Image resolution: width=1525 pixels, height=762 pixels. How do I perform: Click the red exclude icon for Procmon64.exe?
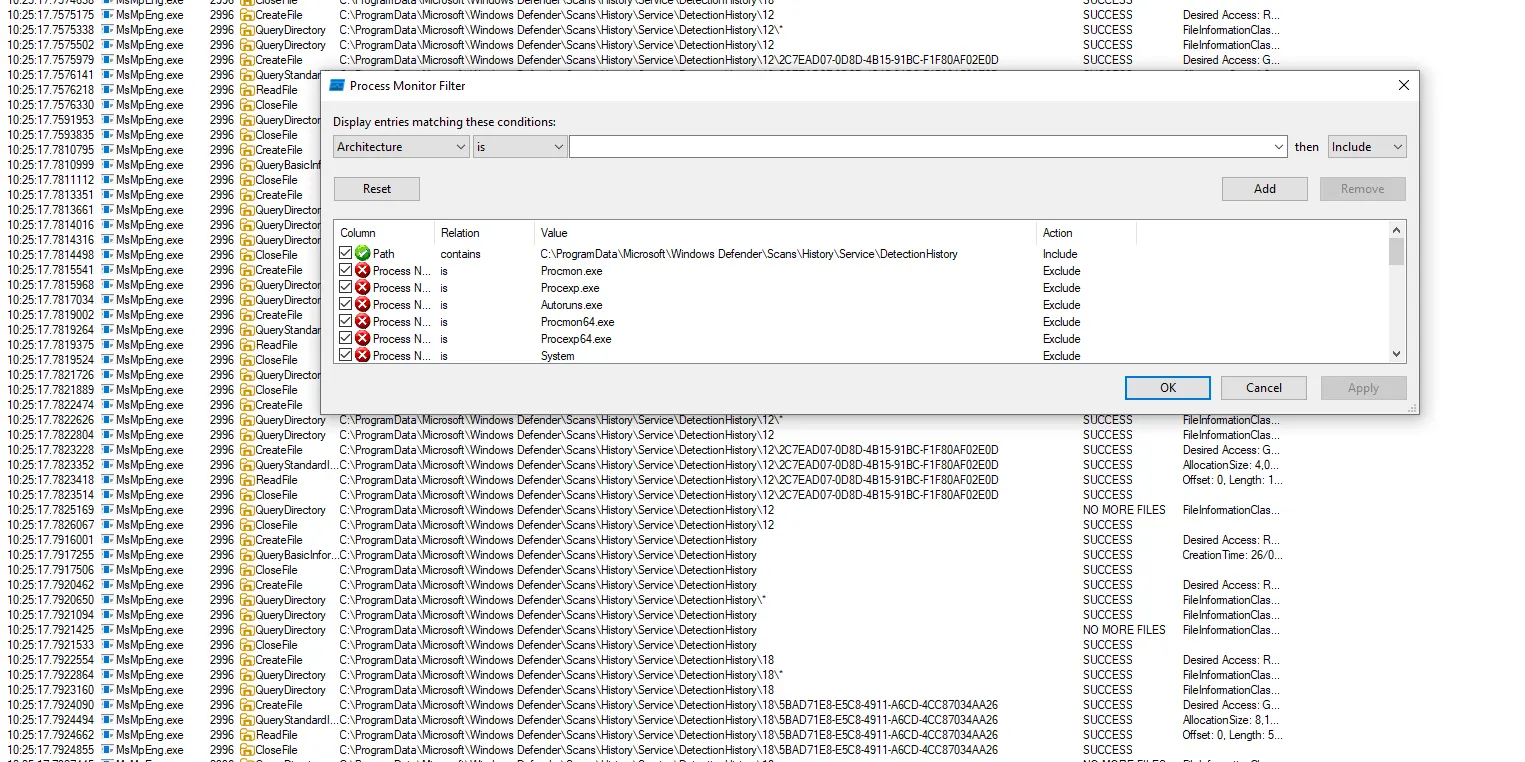[362, 322]
